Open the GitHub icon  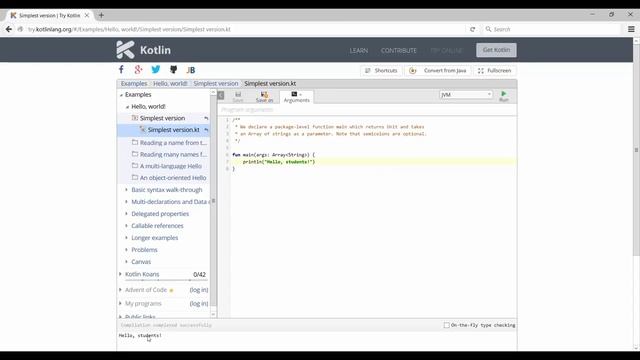173,69
